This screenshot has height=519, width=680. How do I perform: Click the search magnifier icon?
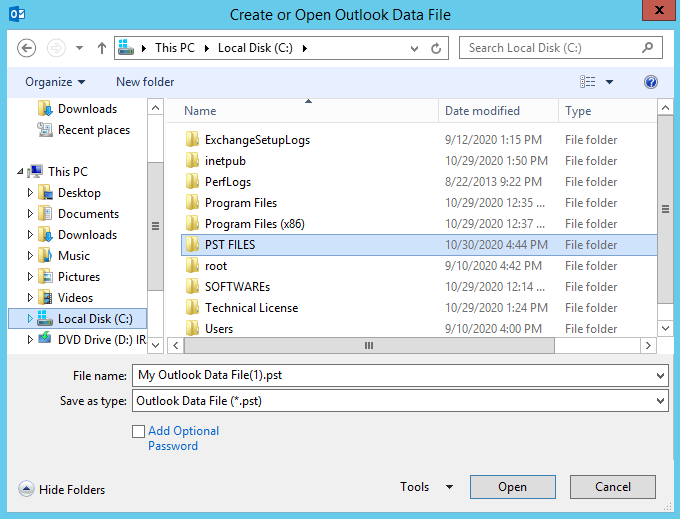point(648,48)
